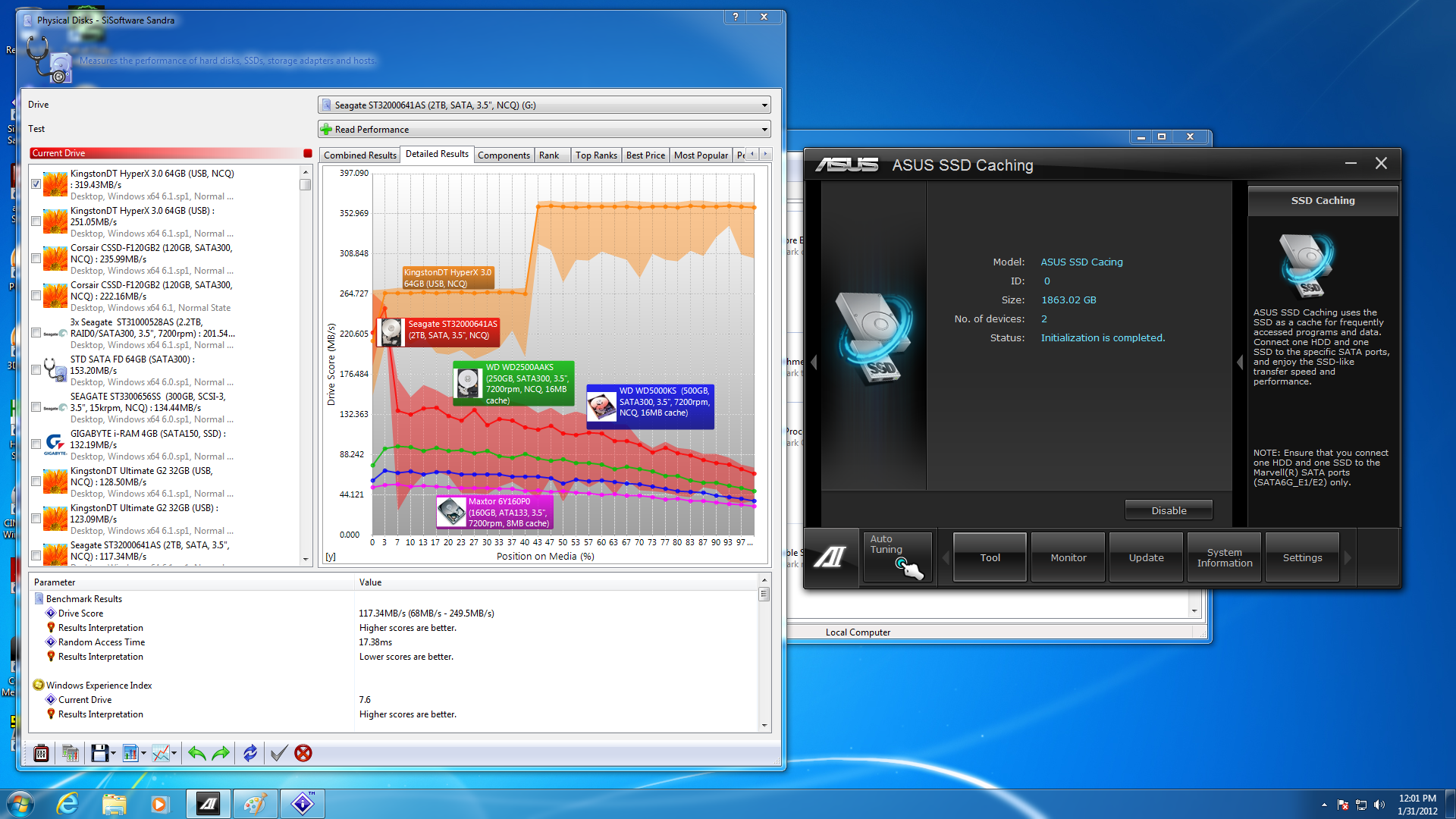The height and width of the screenshot is (819, 1456).
Task: Click the benchmark engines icon in Sandra toolbar
Action: [71, 753]
